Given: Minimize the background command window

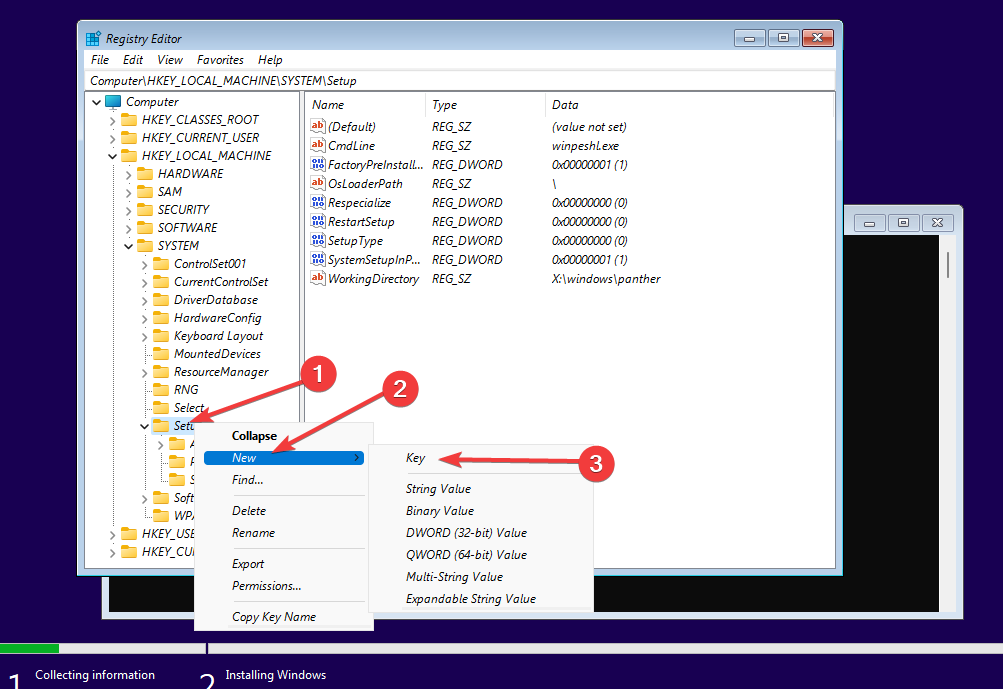Looking at the screenshot, I should pyautogui.click(x=869, y=223).
